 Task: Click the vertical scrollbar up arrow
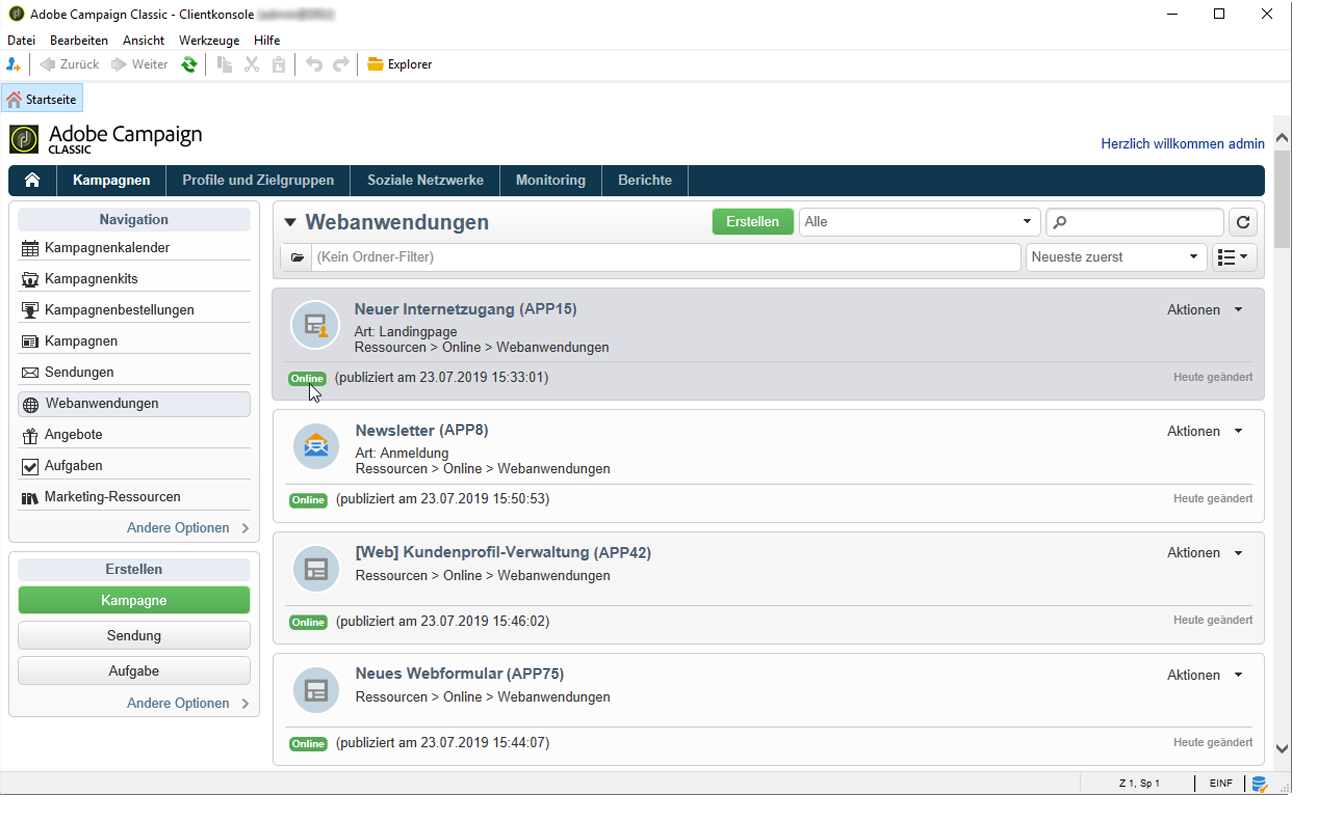tap(1282, 138)
